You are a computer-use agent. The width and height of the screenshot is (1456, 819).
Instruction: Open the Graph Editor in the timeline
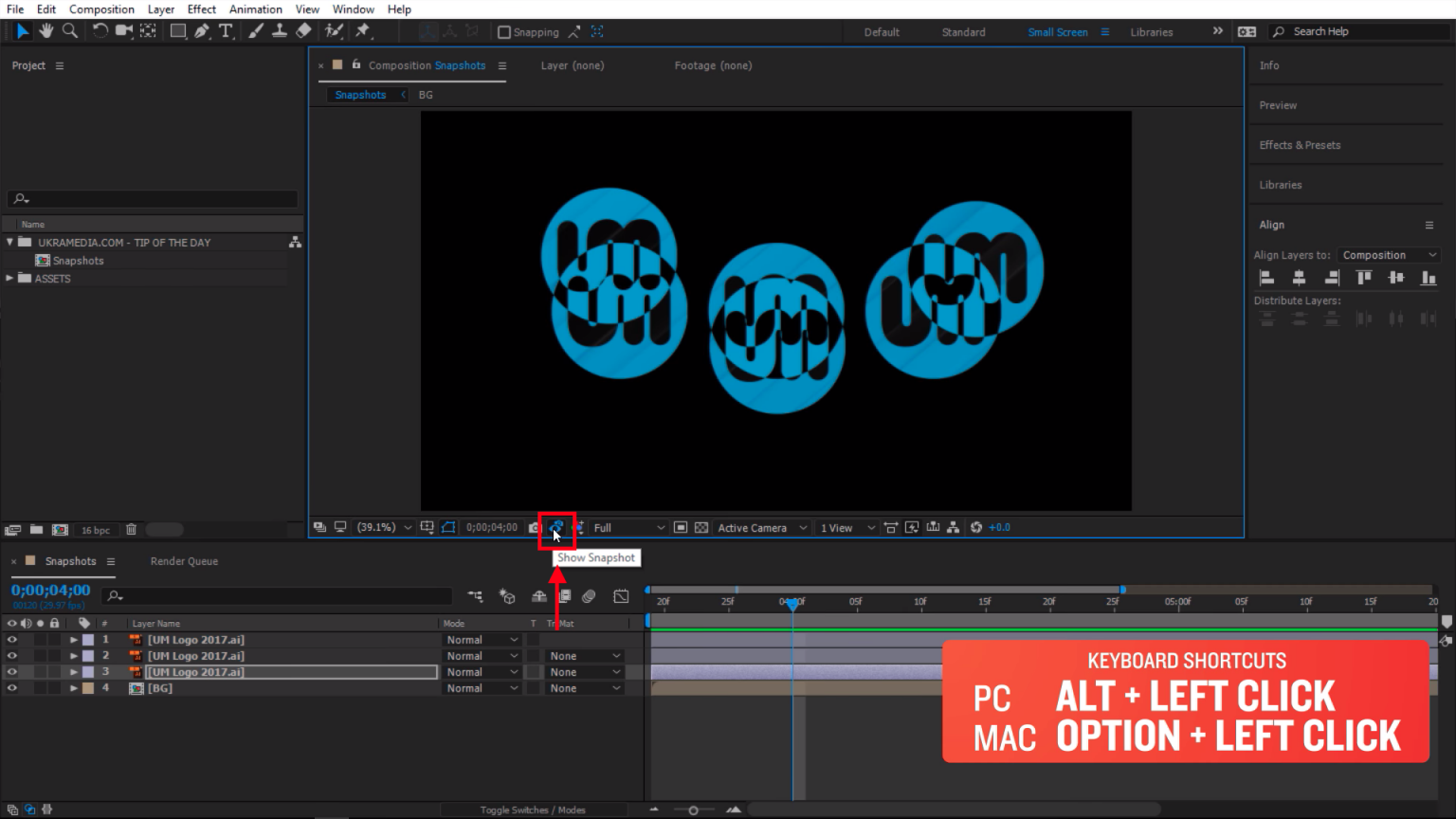point(621,596)
